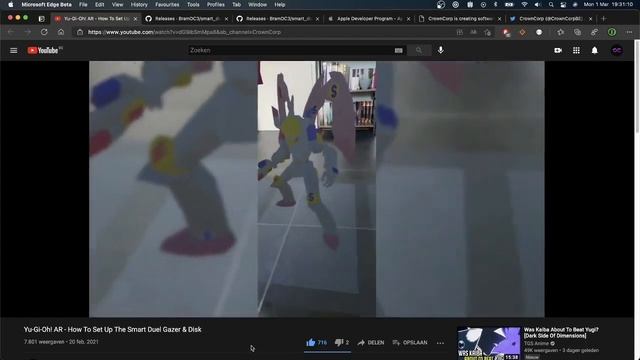Share the video using DELEN
The width and height of the screenshot is (640, 360).
click(x=371, y=342)
